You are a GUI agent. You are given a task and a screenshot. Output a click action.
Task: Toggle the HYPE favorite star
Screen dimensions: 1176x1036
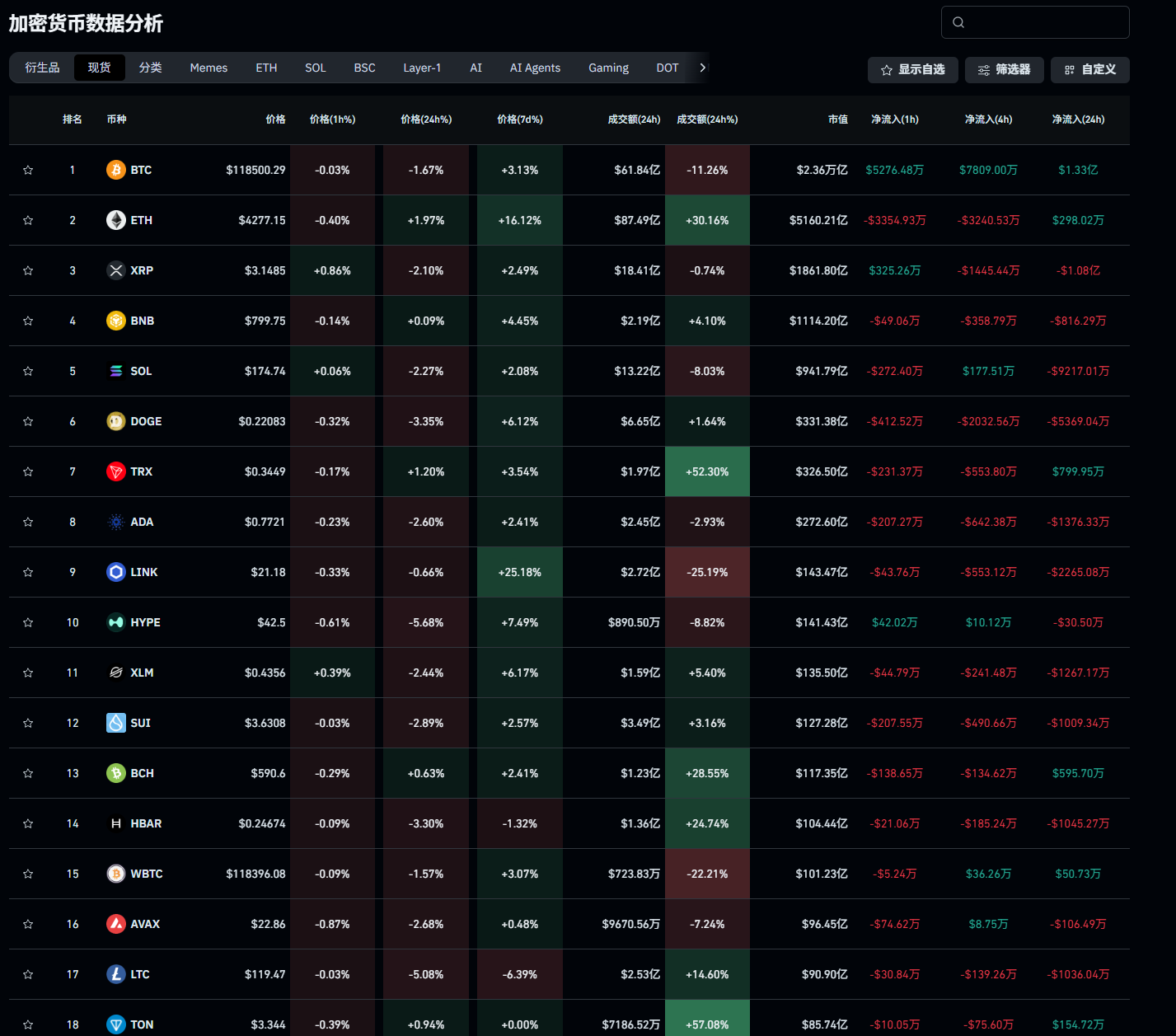(28, 622)
